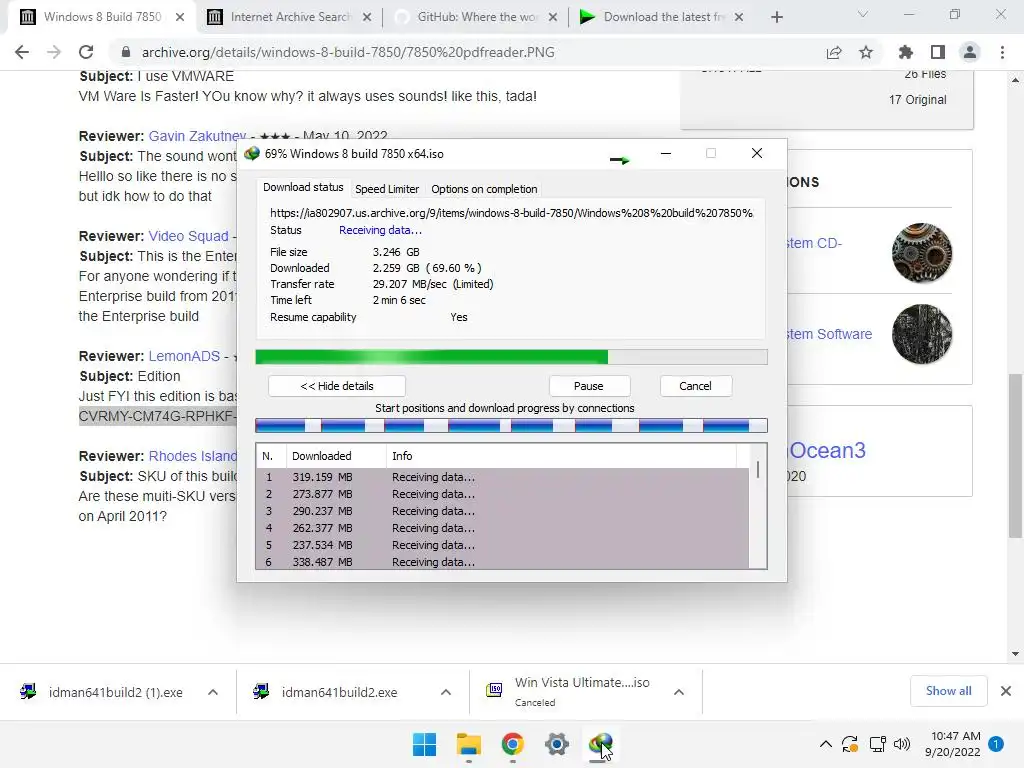Switch to Speed Limiter tab
This screenshot has width=1024, height=768.
[387, 189]
